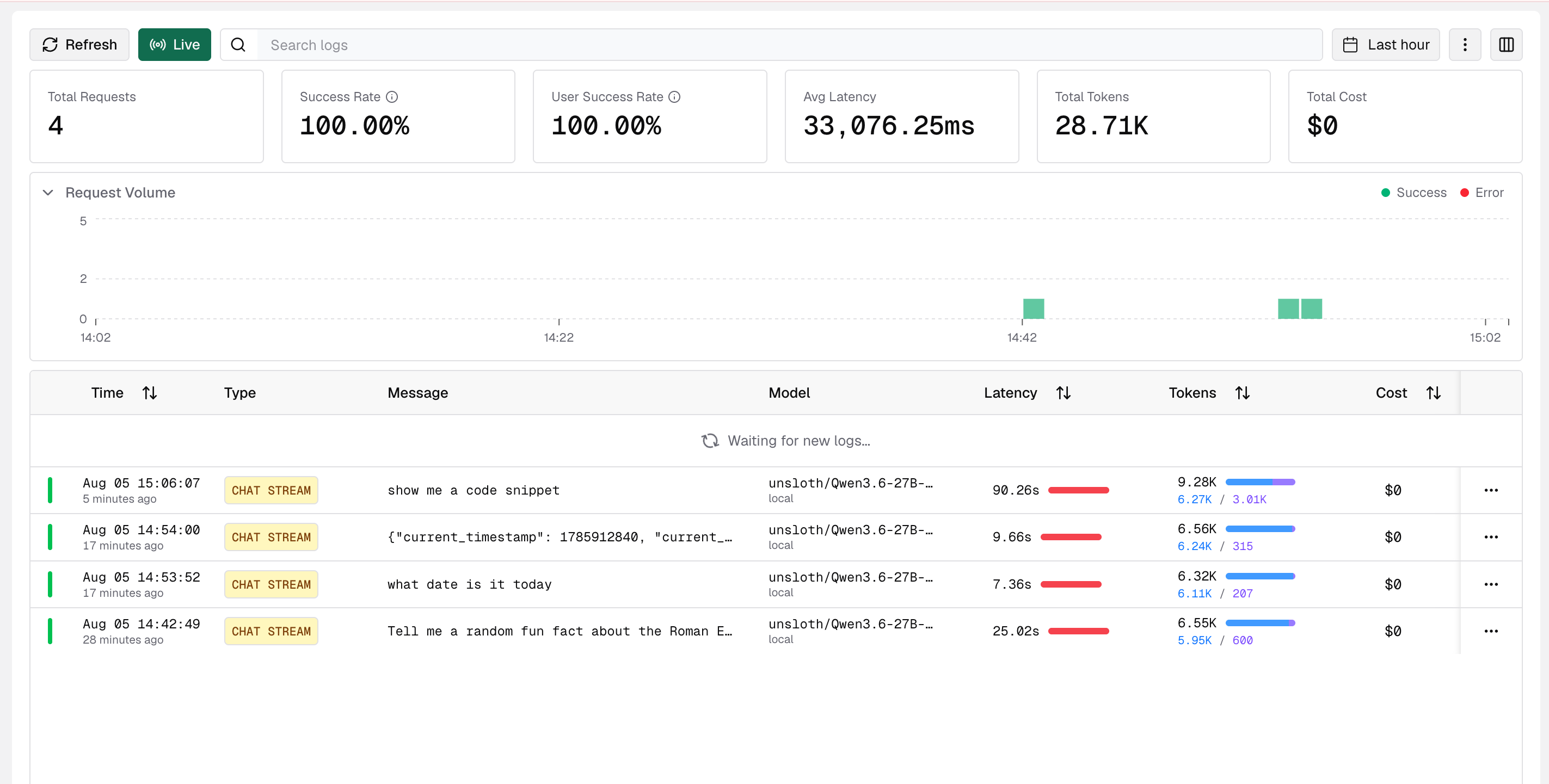Viewport: 1549px width, 784px height.
Task: Click CHAT STREAM badge on 14:54:00 row
Action: (271, 537)
